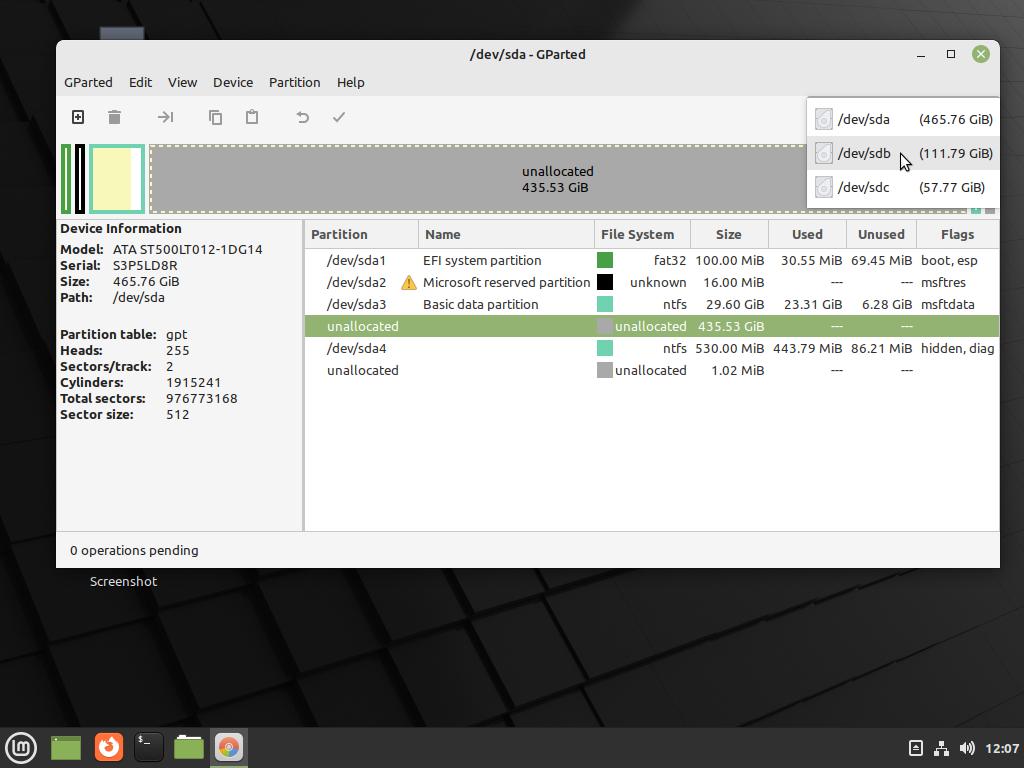Open the View menu
The width and height of the screenshot is (1024, 768).
point(182,82)
